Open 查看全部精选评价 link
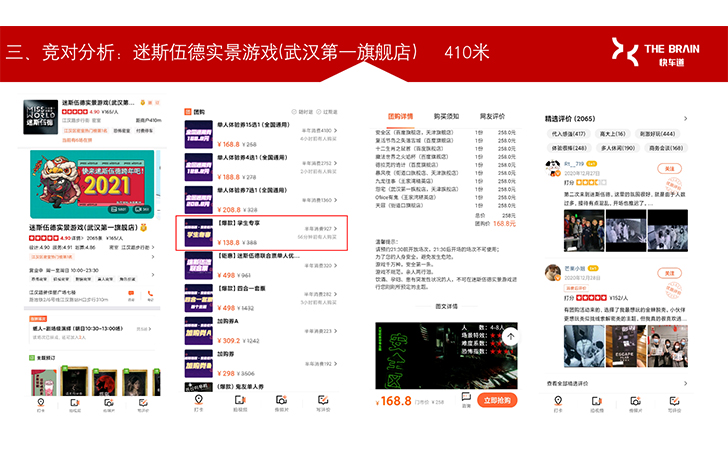The width and height of the screenshot is (728, 456). click(567, 383)
